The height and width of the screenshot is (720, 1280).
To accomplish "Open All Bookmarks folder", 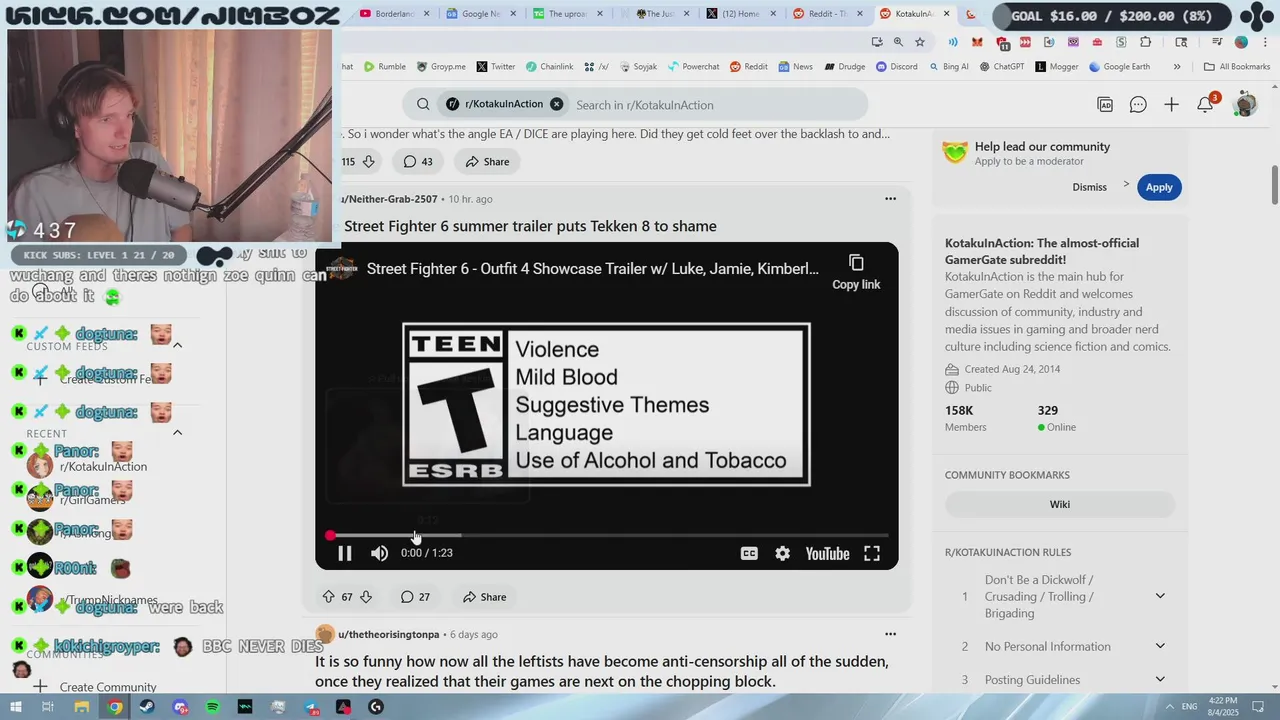I will point(1237,67).
